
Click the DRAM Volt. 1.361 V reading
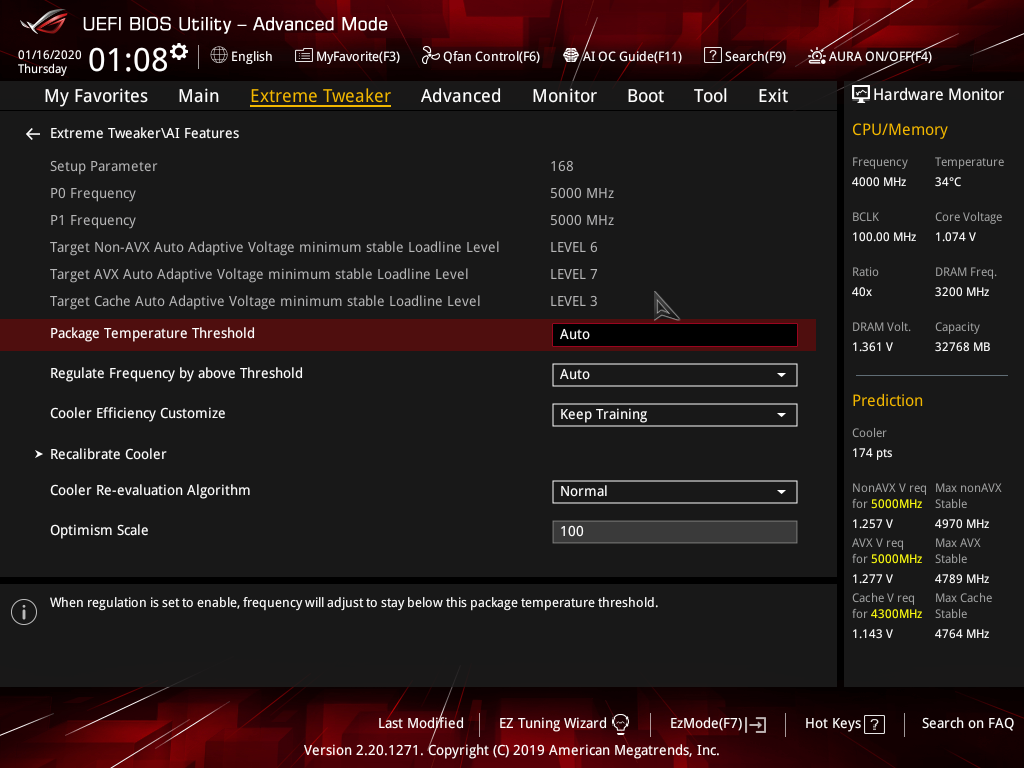pos(872,347)
